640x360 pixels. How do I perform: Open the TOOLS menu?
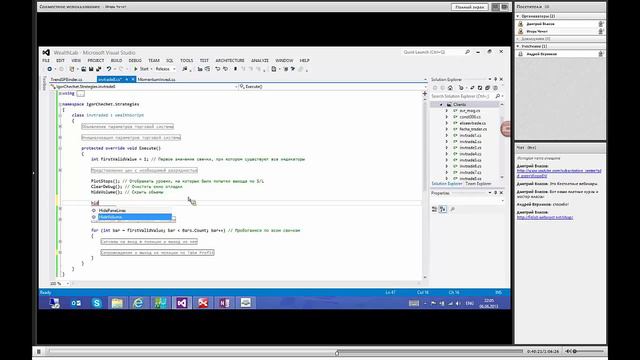[187, 60]
